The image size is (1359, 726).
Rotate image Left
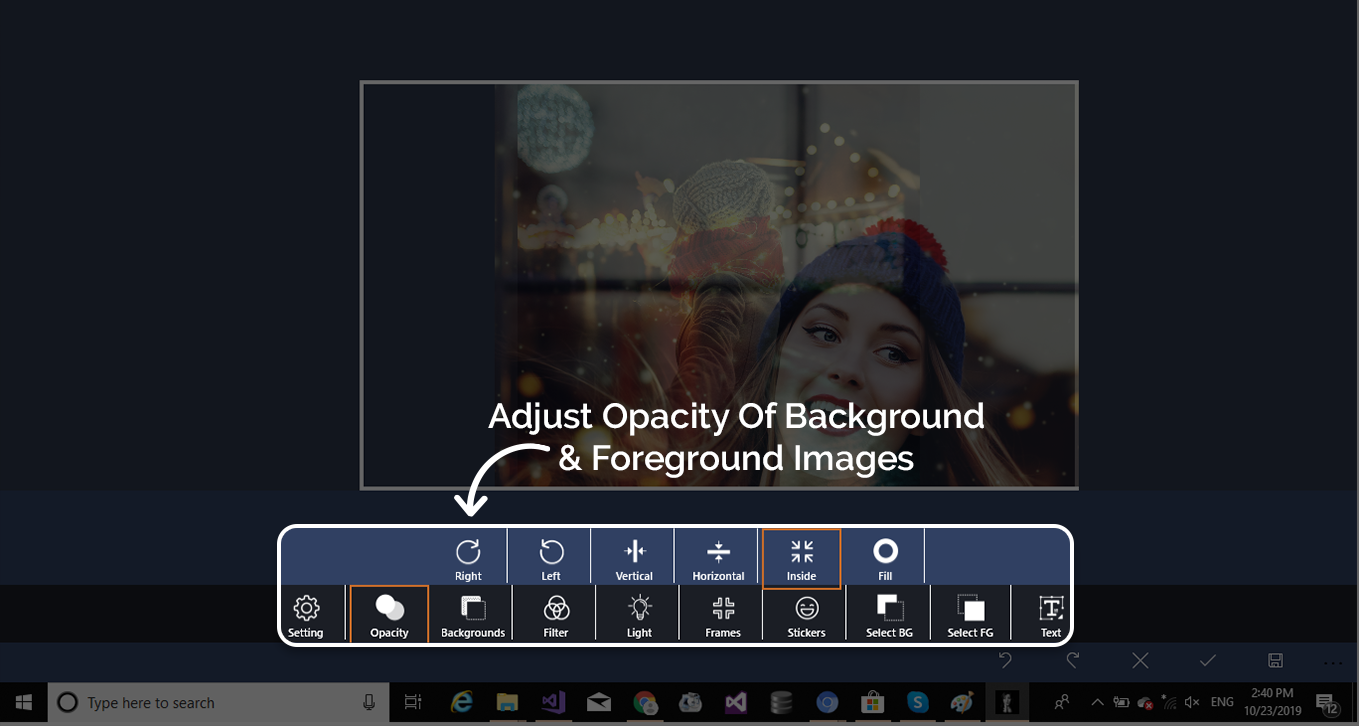click(551, 558)
